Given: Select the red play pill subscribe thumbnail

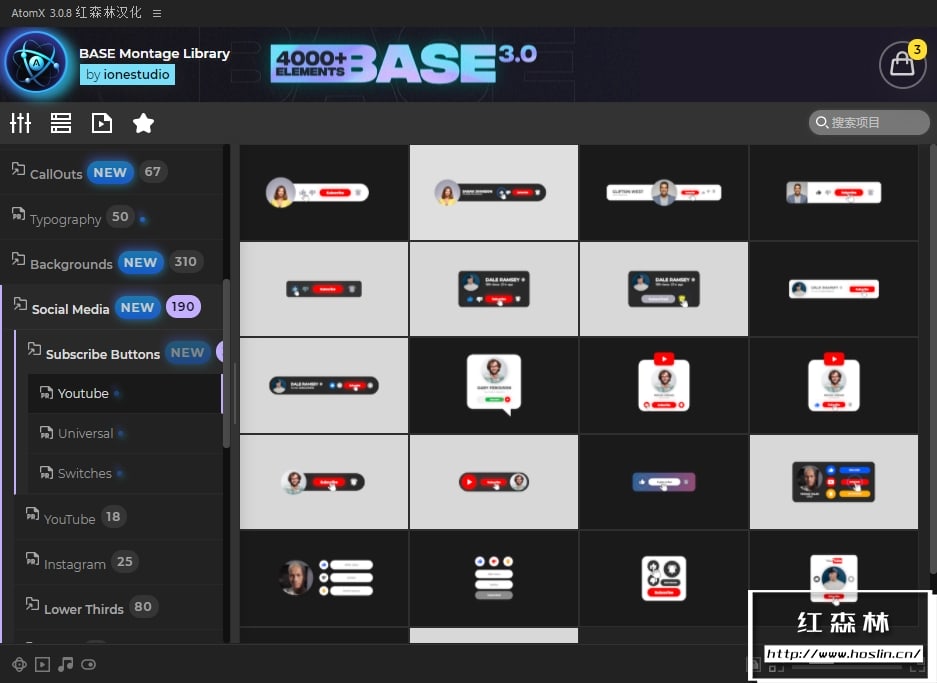Looking at the screenshot, I should point(494,482).
